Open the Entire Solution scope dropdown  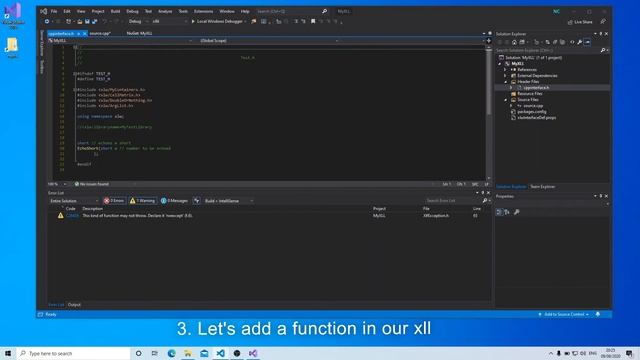pos(73,201)
